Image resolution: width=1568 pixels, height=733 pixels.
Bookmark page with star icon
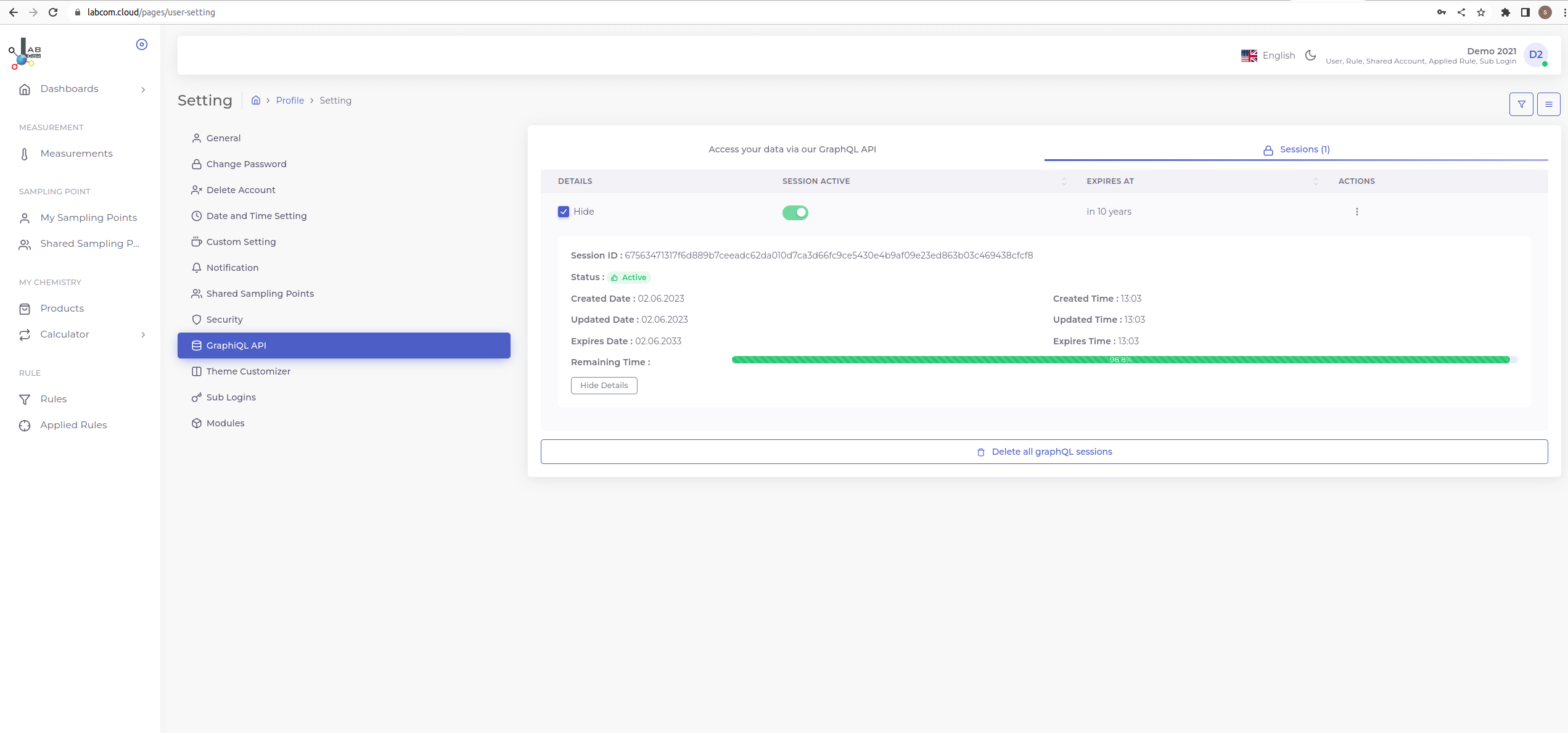coord(1481,12)
